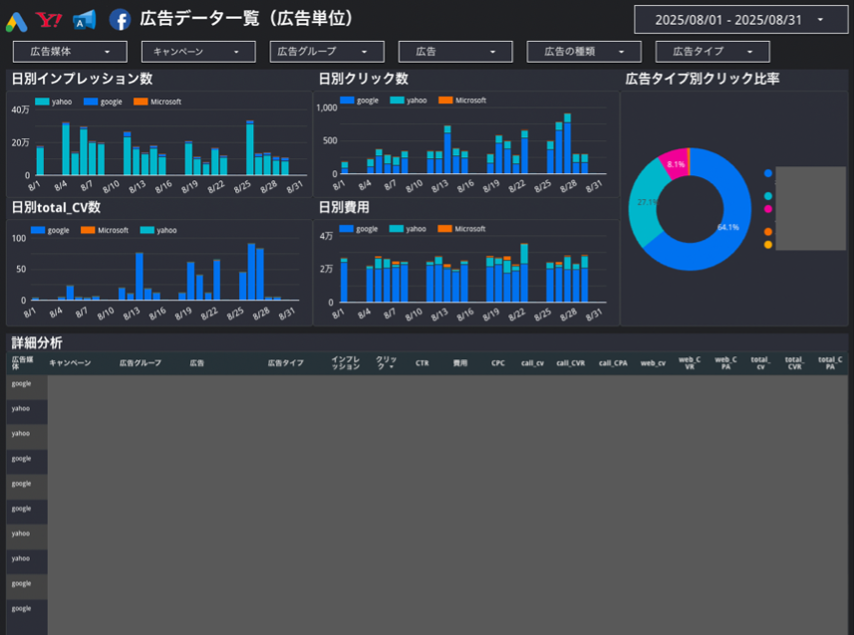854x635 pixels.
Task: Click the Facebook logo icon
Action: tap(120, 19)
